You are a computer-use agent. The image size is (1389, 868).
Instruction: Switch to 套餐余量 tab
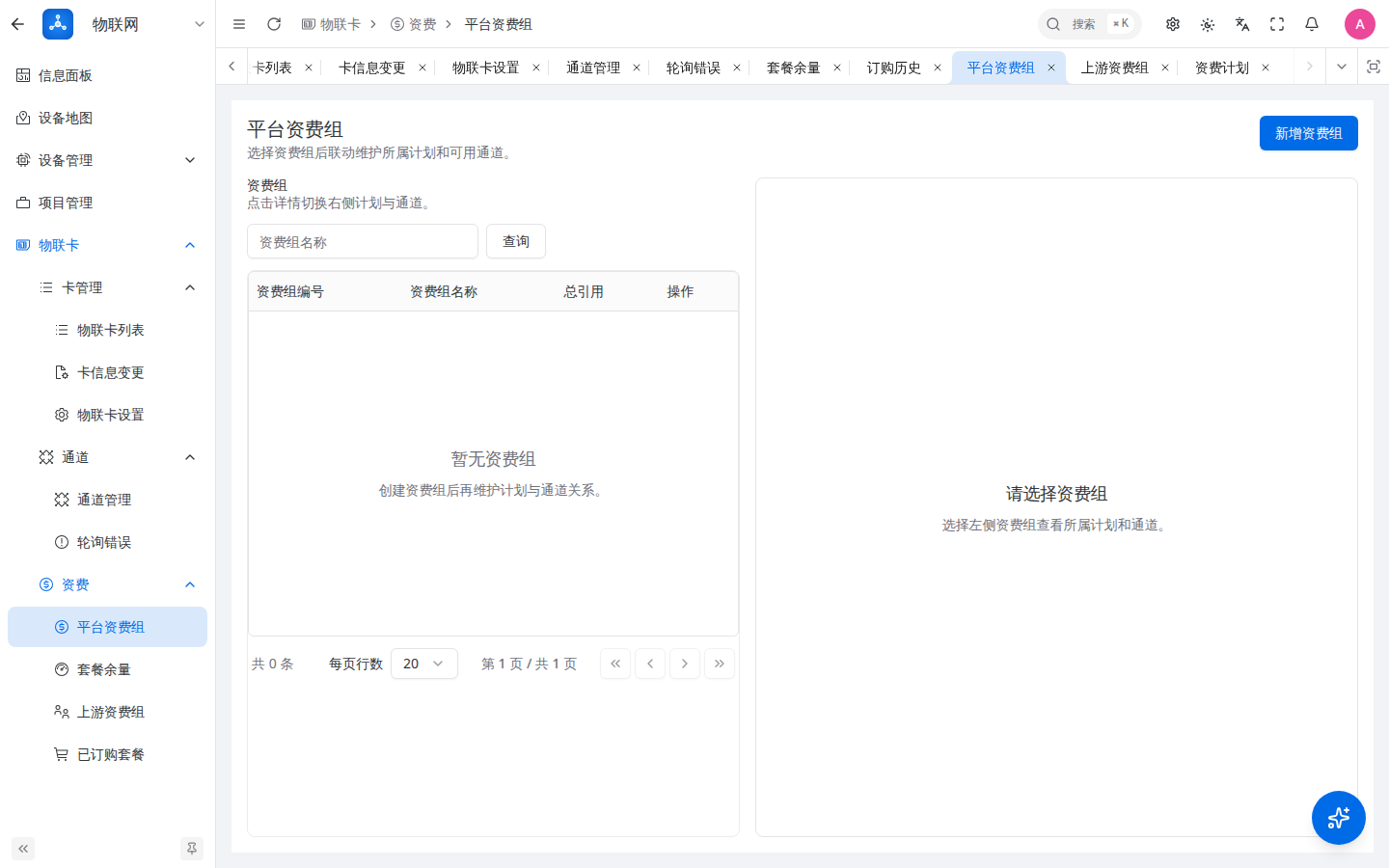(x=794, y=68)
